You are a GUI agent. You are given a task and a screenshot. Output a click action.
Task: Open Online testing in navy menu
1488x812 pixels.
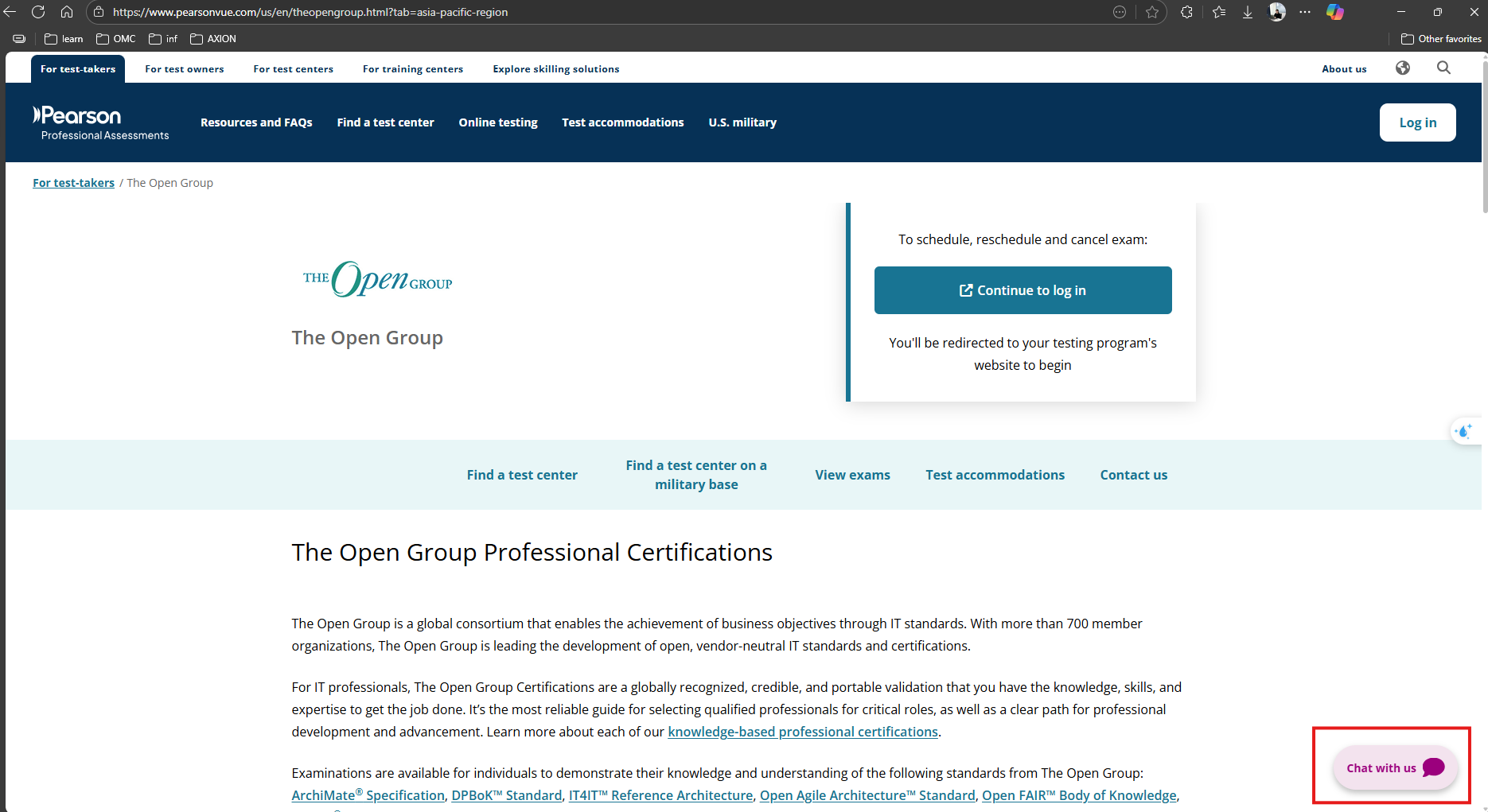point(498,122)
